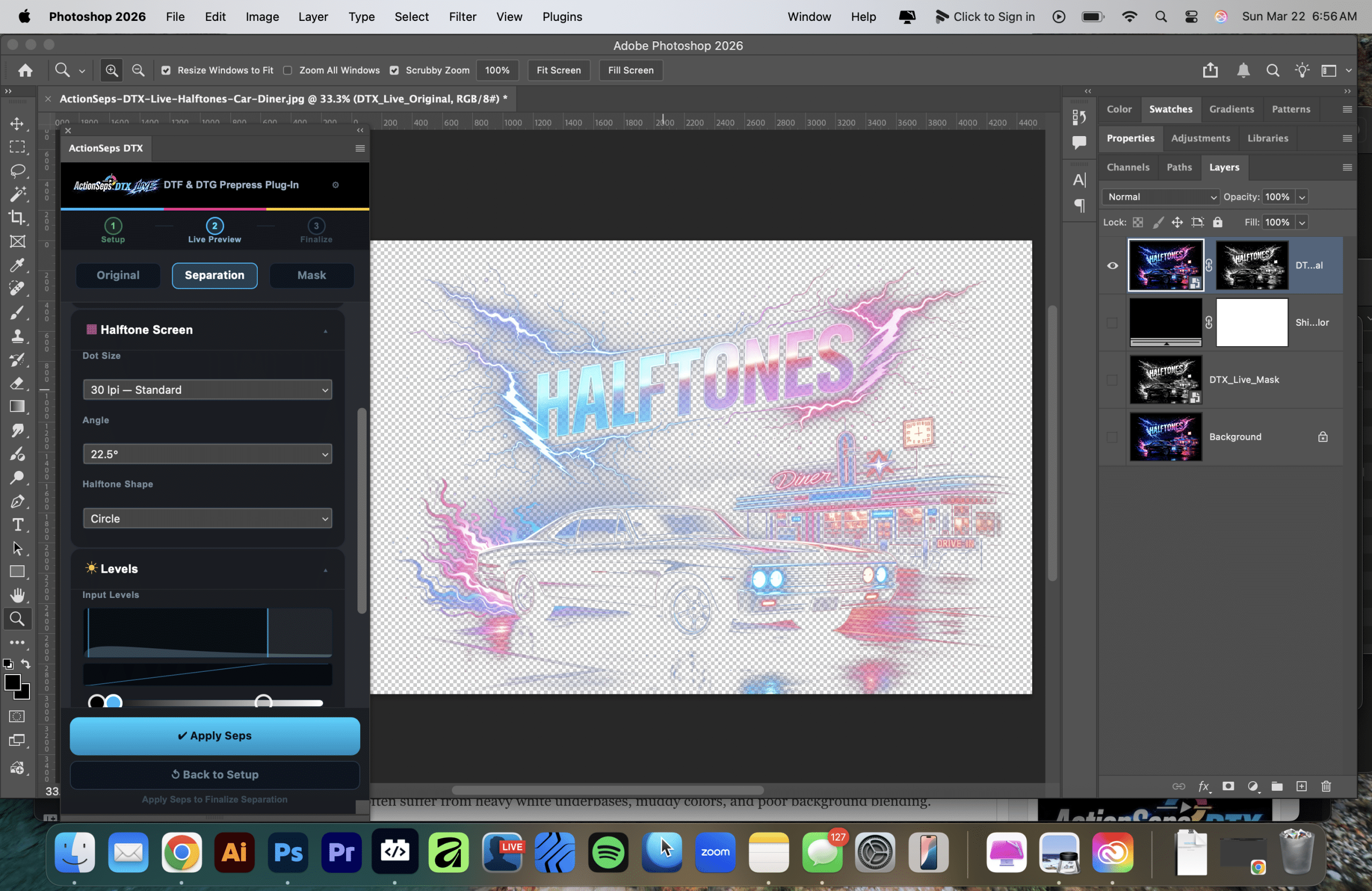Open ActionSeps DTX settings gear
This screenshot has height=891, width=1372.
pos(335,185)
